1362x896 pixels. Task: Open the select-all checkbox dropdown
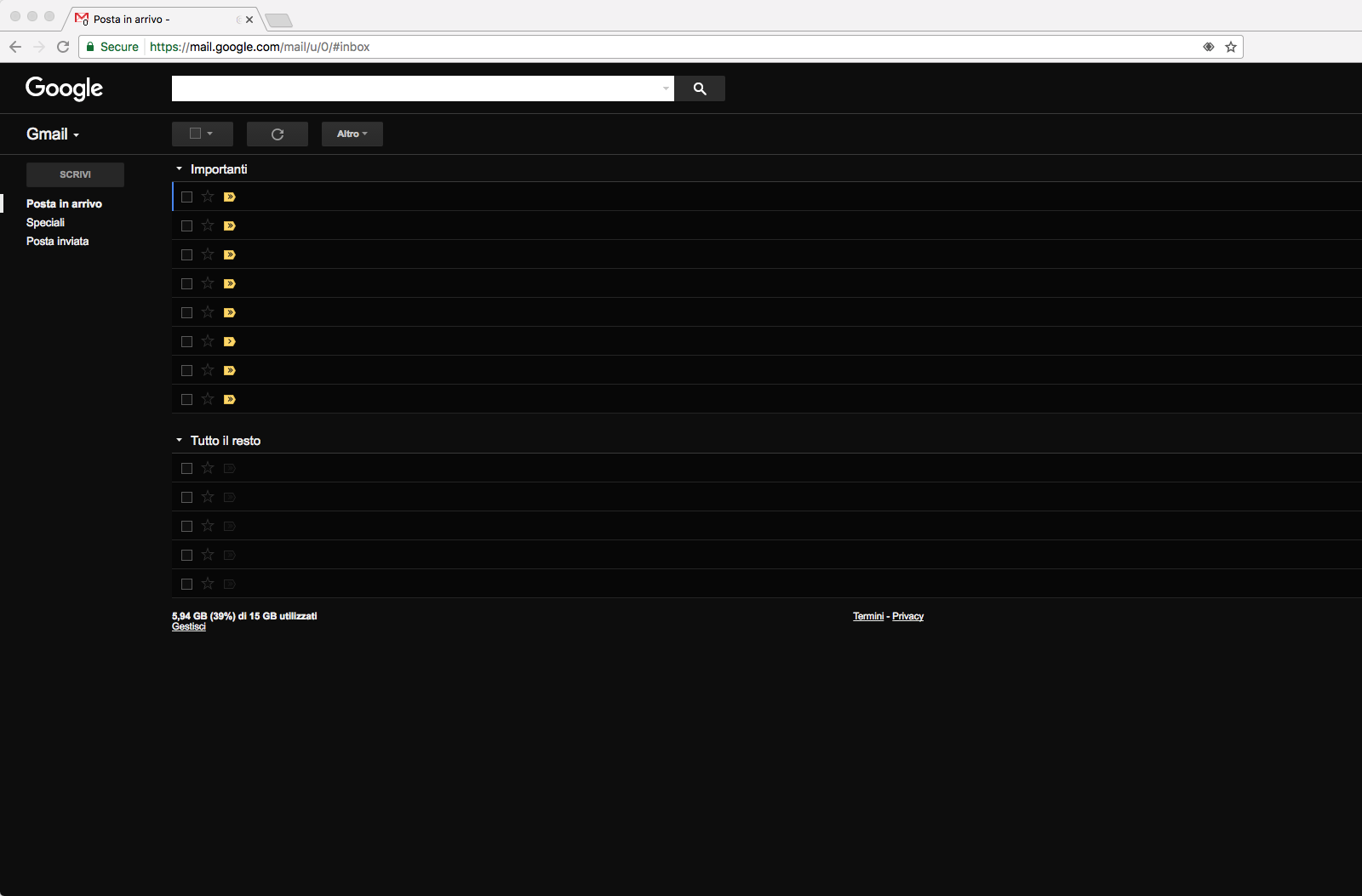click(x=203, y=134)
